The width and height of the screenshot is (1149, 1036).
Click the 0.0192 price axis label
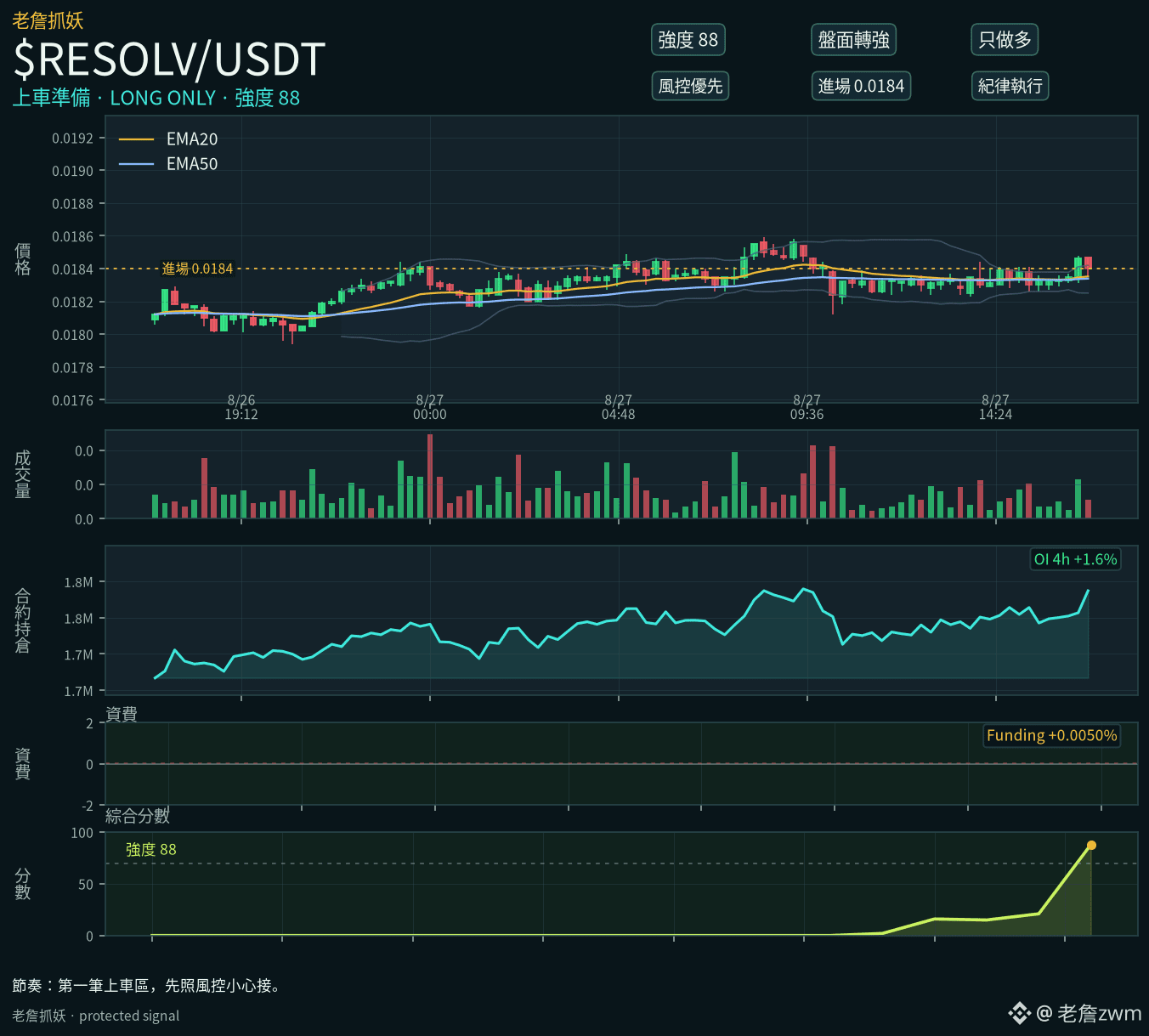(x=72, y=139)
